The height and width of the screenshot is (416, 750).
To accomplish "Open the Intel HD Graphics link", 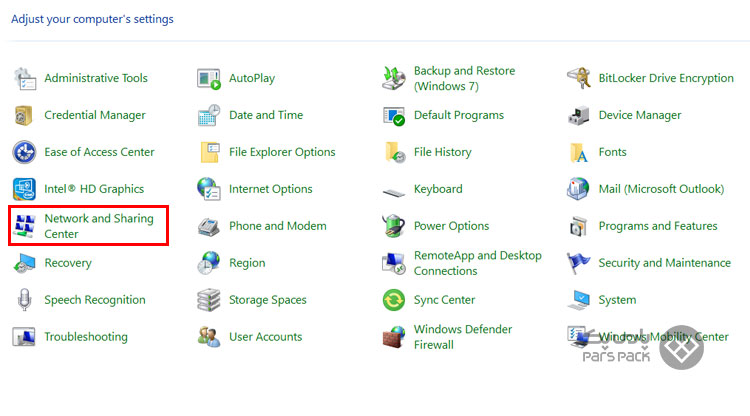I will 94,189.
